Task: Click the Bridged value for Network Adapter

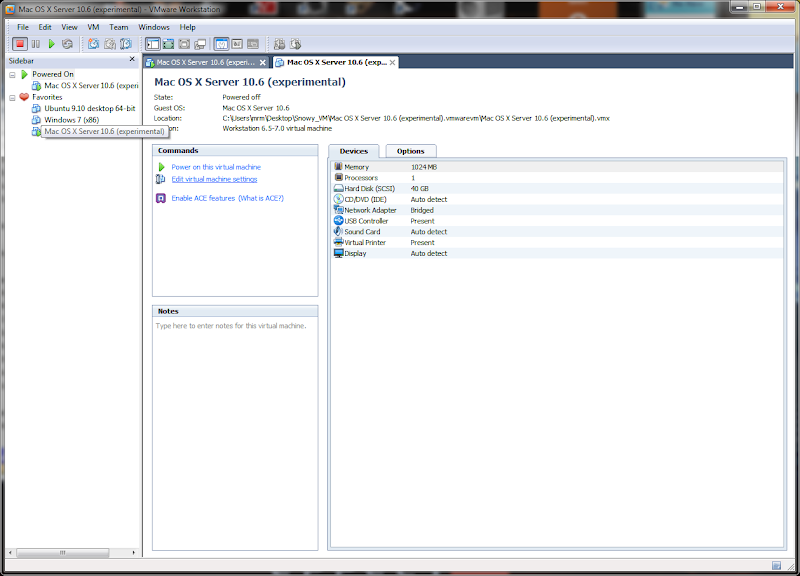Action: click(x=422, y=210)
